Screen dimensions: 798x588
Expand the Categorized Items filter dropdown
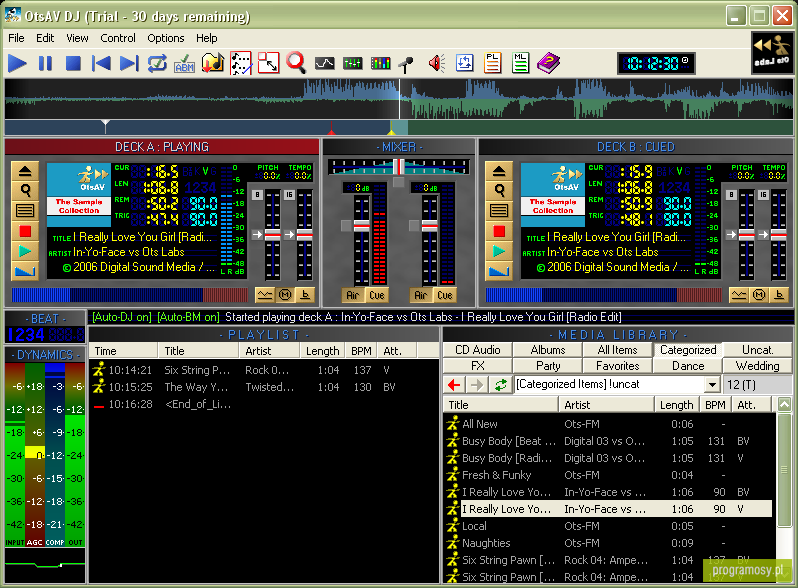pos(712,385)
